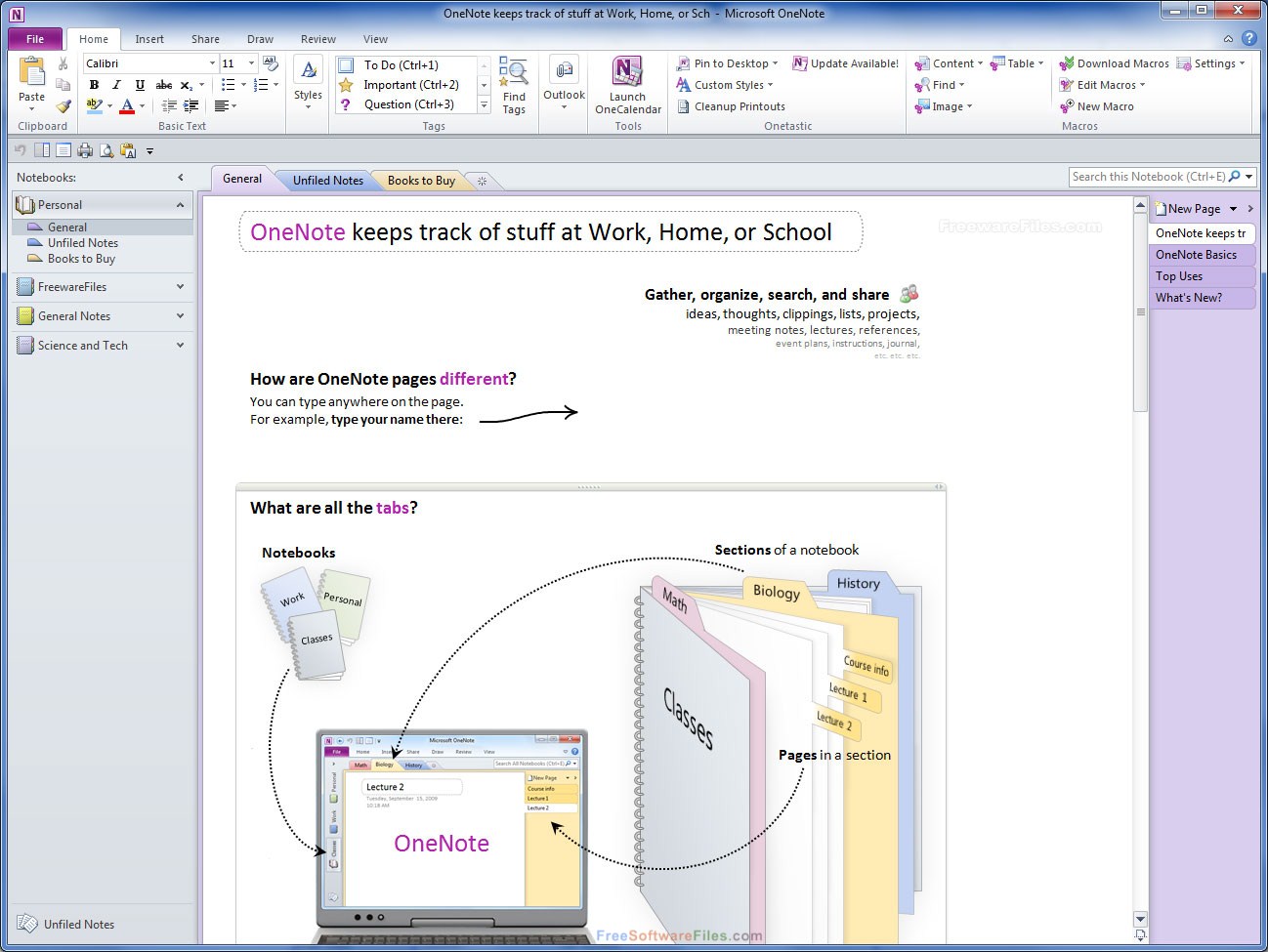Open the OneNote Basics page
The width and height of the screenshot is (1268, 952).
pos(1202,255)
